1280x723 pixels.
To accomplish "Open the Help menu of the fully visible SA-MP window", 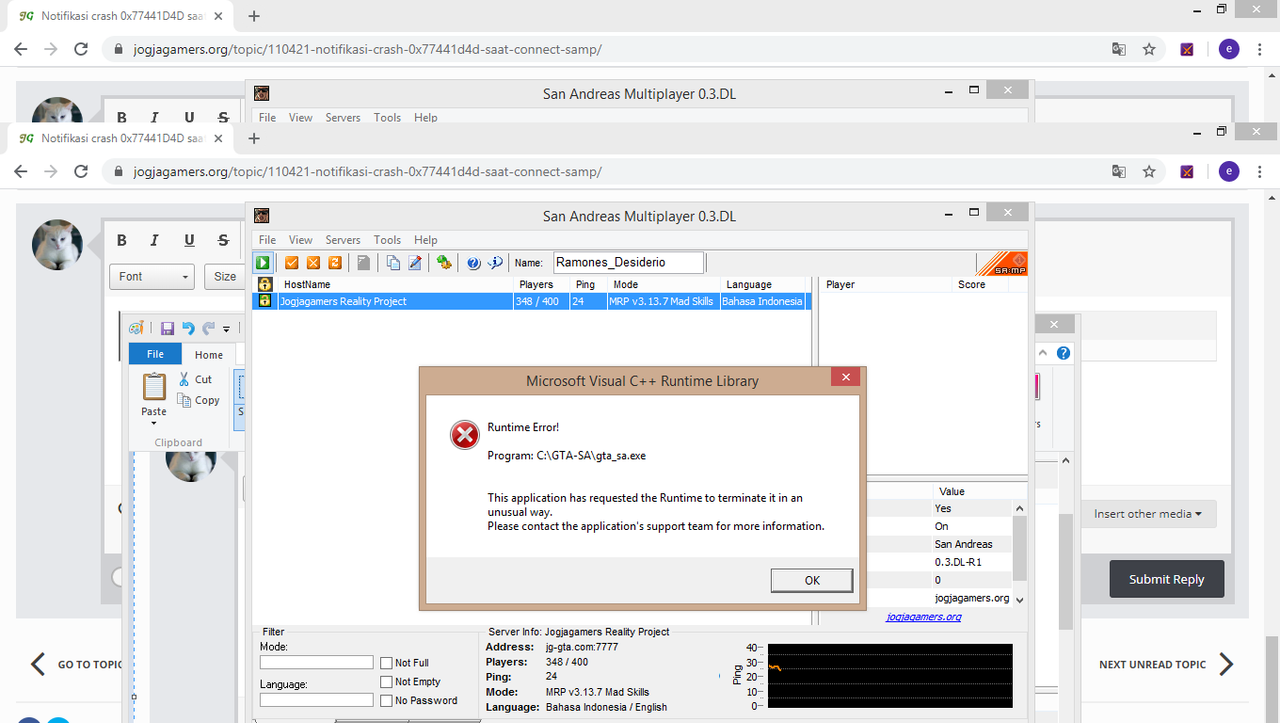I will tap(426, 240).
